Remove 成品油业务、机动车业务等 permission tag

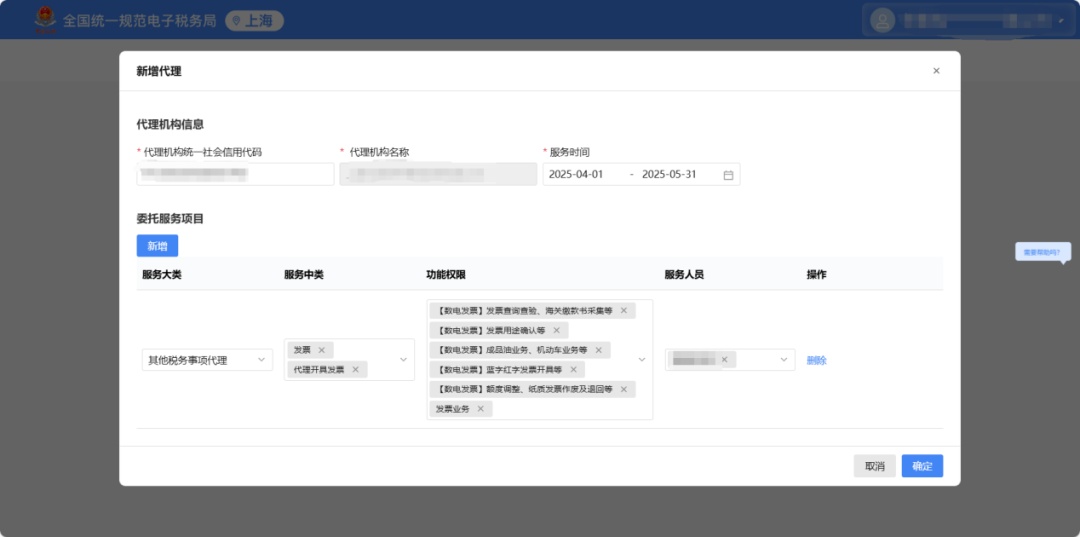(x=598, y=350)
